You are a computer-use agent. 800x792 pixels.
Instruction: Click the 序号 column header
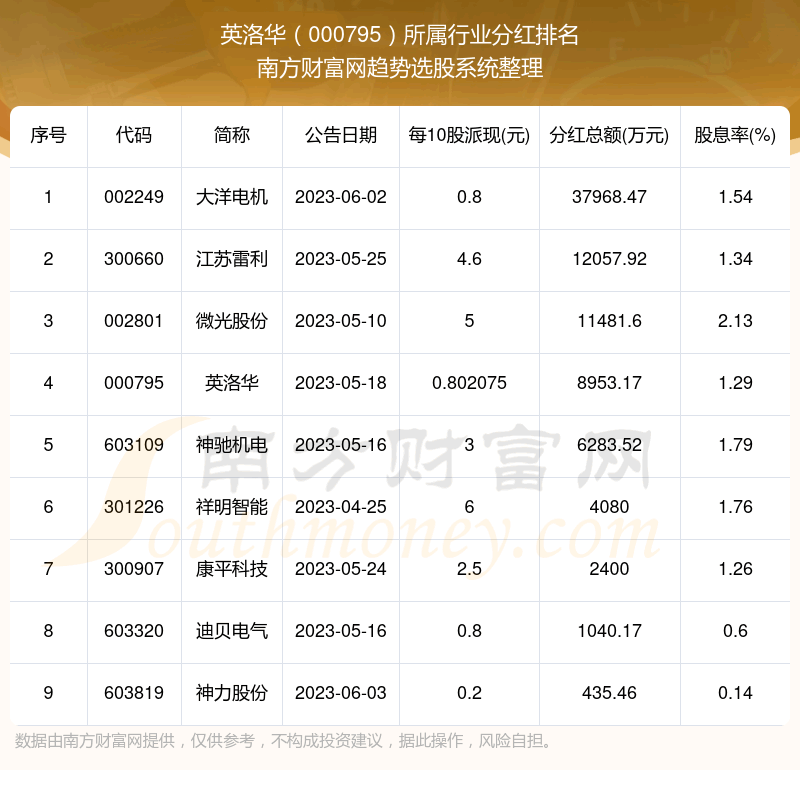(48, 135)
